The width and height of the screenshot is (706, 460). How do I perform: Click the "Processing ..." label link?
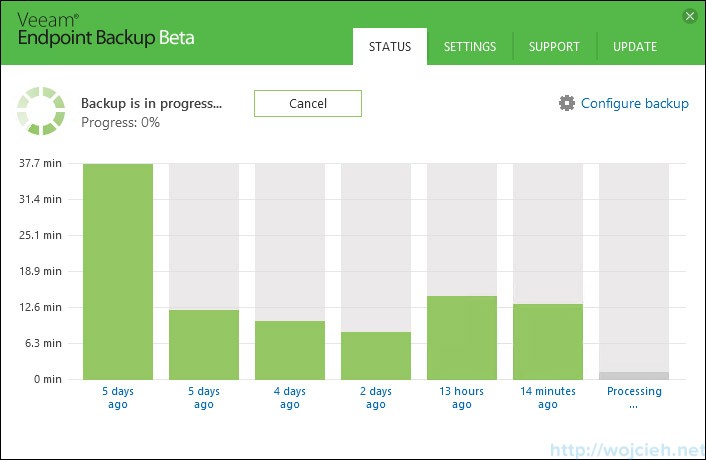pos(634,398)
